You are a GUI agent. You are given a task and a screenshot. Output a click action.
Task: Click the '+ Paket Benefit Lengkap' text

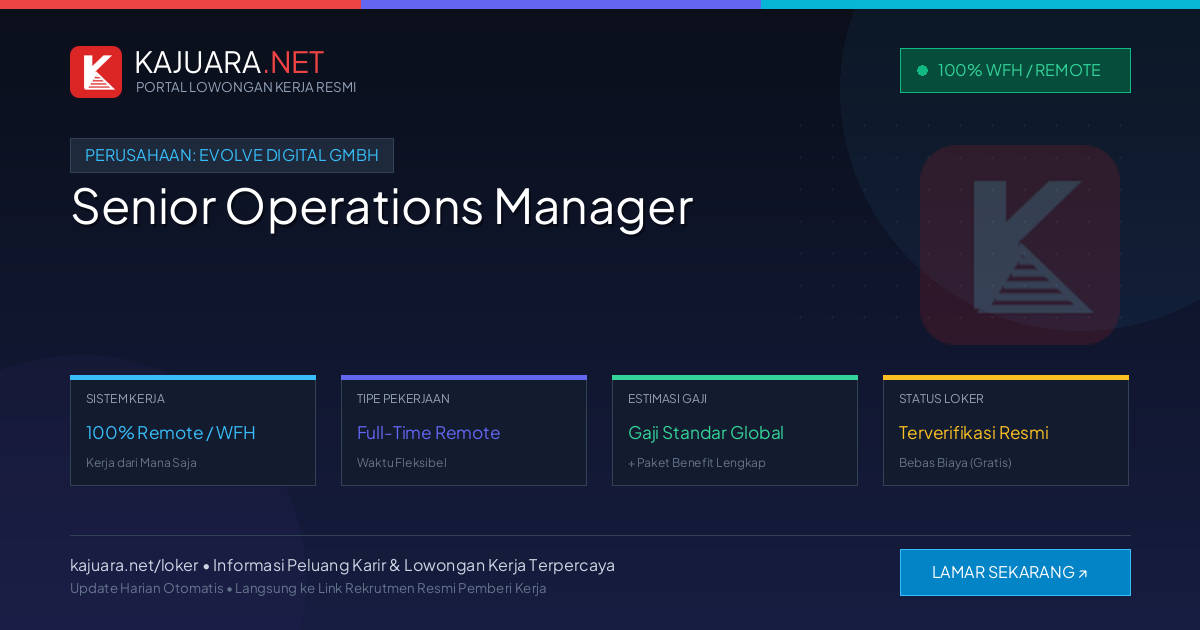697,463
